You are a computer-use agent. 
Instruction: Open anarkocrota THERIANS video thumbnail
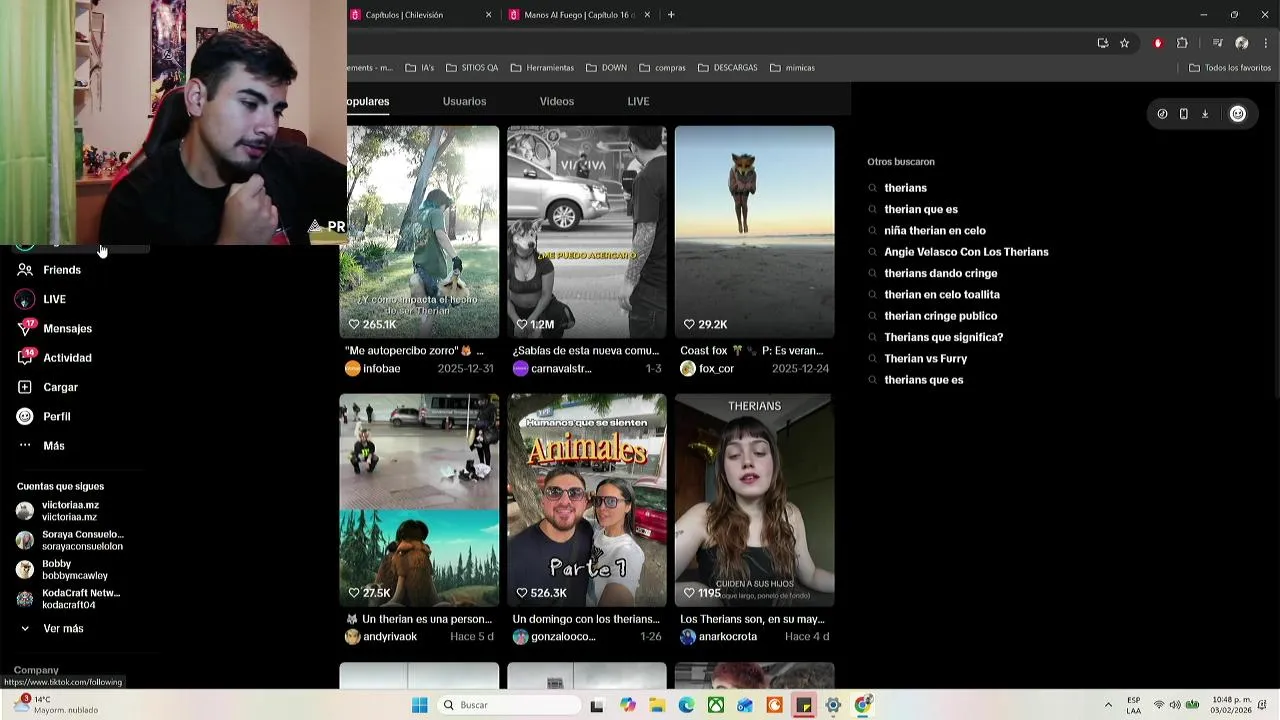pyautogui.click(x=755, y=500)
